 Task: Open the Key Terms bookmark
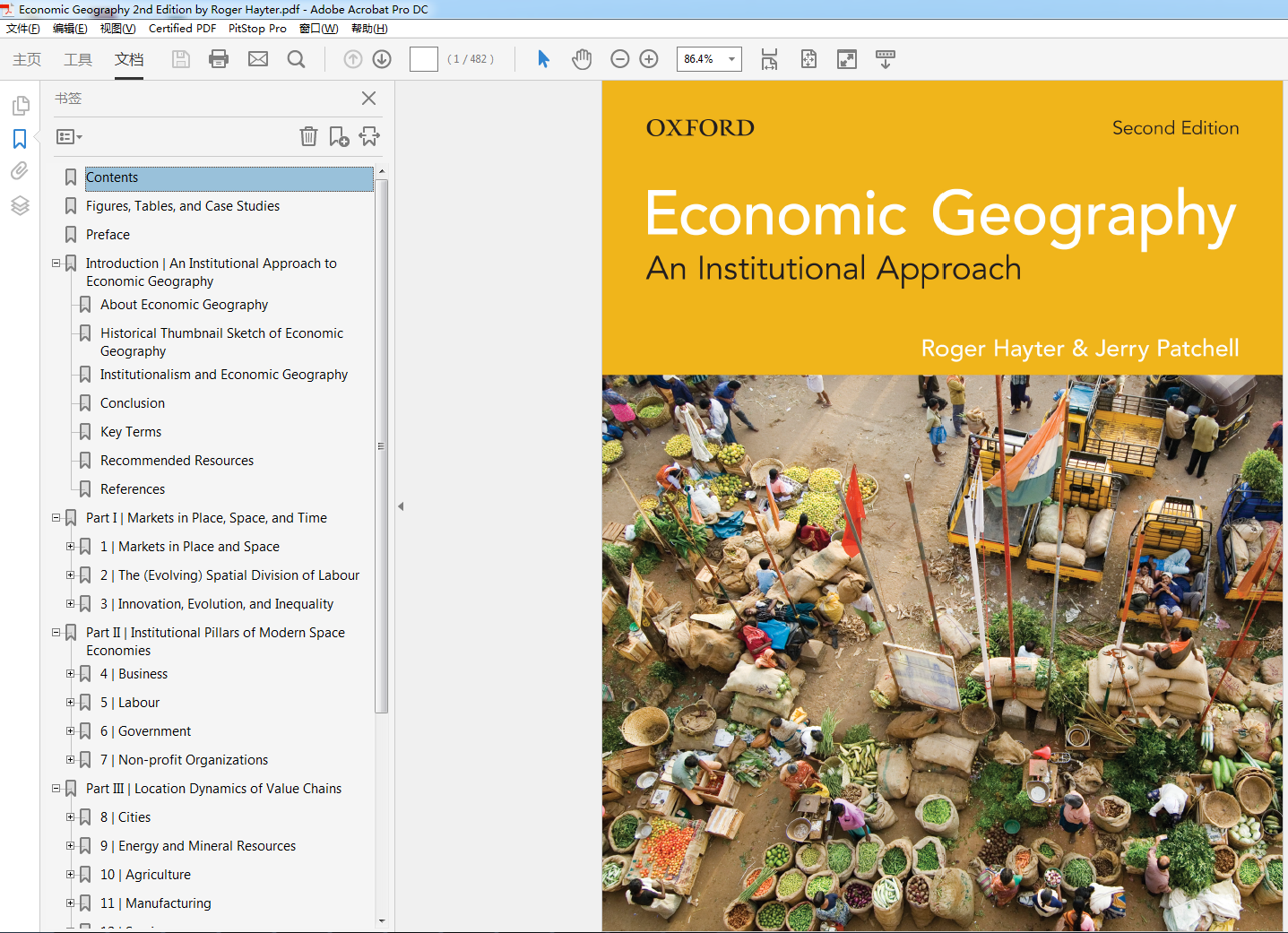tap(131, 432)
